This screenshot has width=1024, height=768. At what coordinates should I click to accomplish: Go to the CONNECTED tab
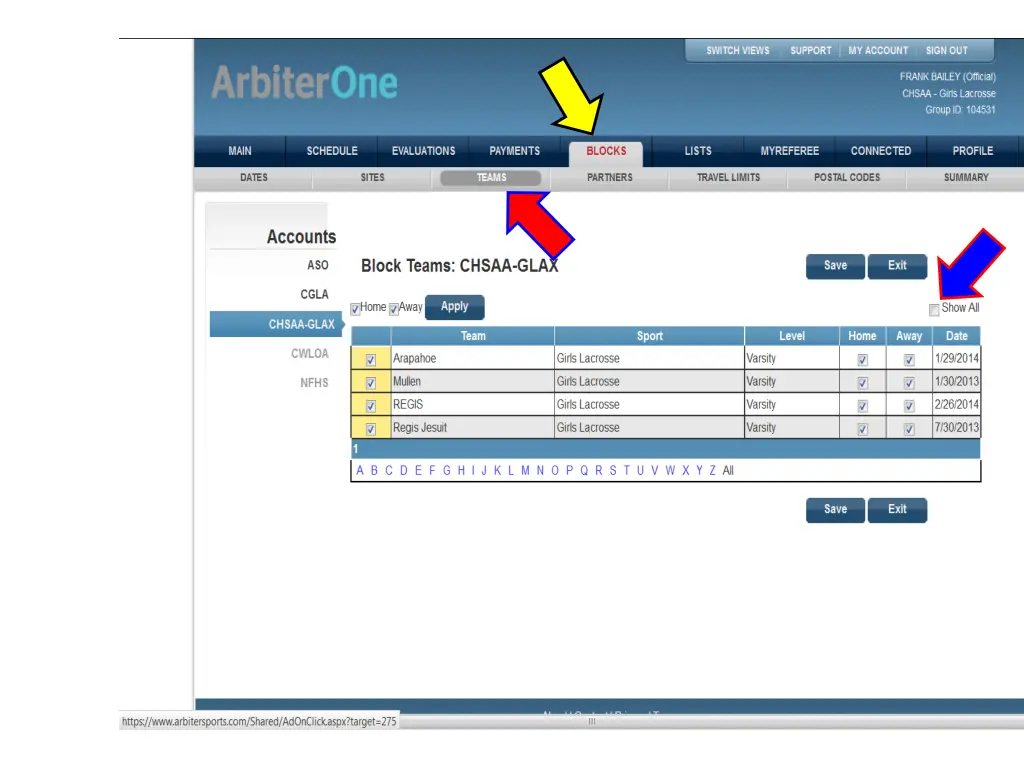[880, 151]
